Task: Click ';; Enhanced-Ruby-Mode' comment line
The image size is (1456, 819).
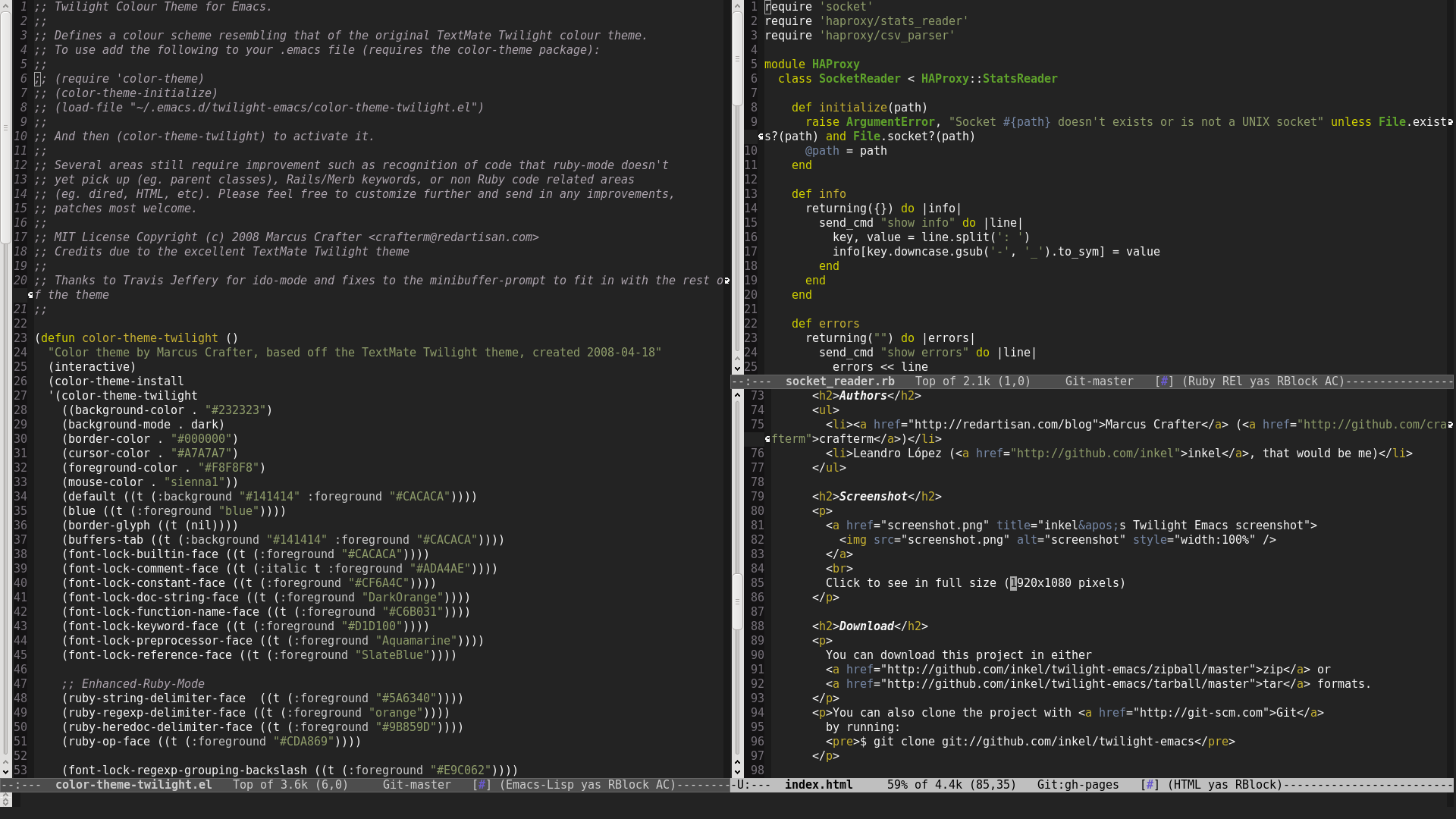Action: coord(133,684)
